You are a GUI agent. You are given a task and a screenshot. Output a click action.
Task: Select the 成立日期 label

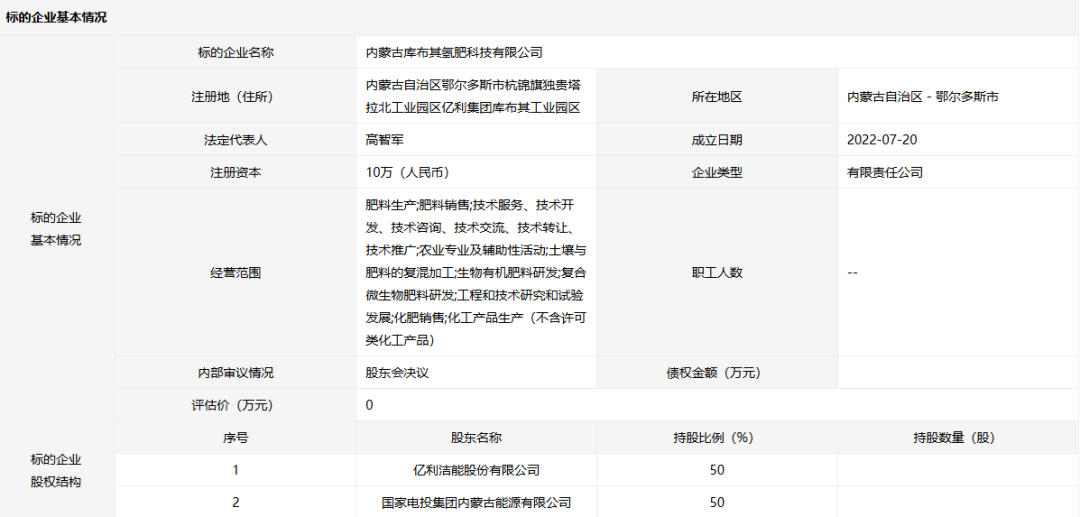pos(717,140)
